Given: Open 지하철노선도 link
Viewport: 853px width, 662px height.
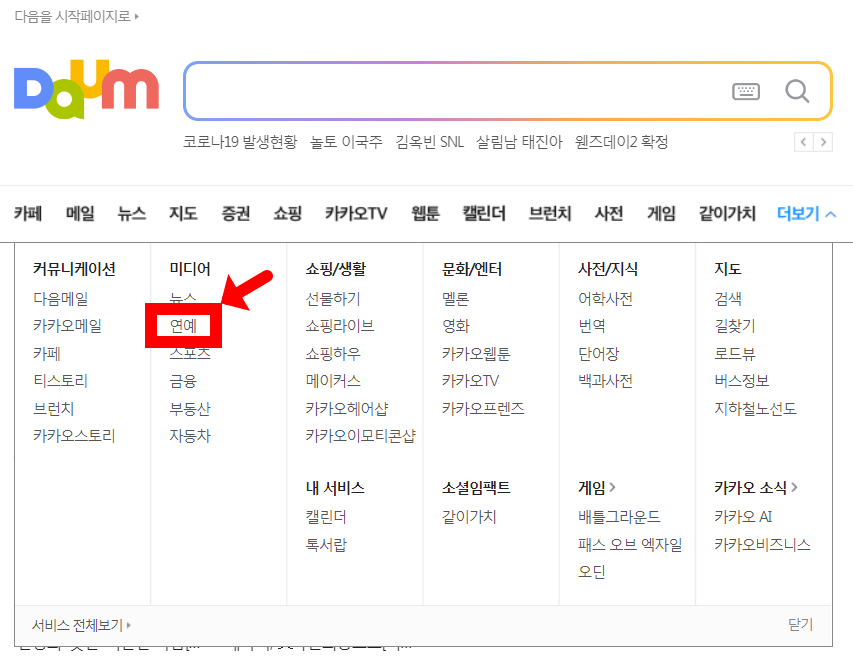Looking at the screenshot, I should coord(755,409).
